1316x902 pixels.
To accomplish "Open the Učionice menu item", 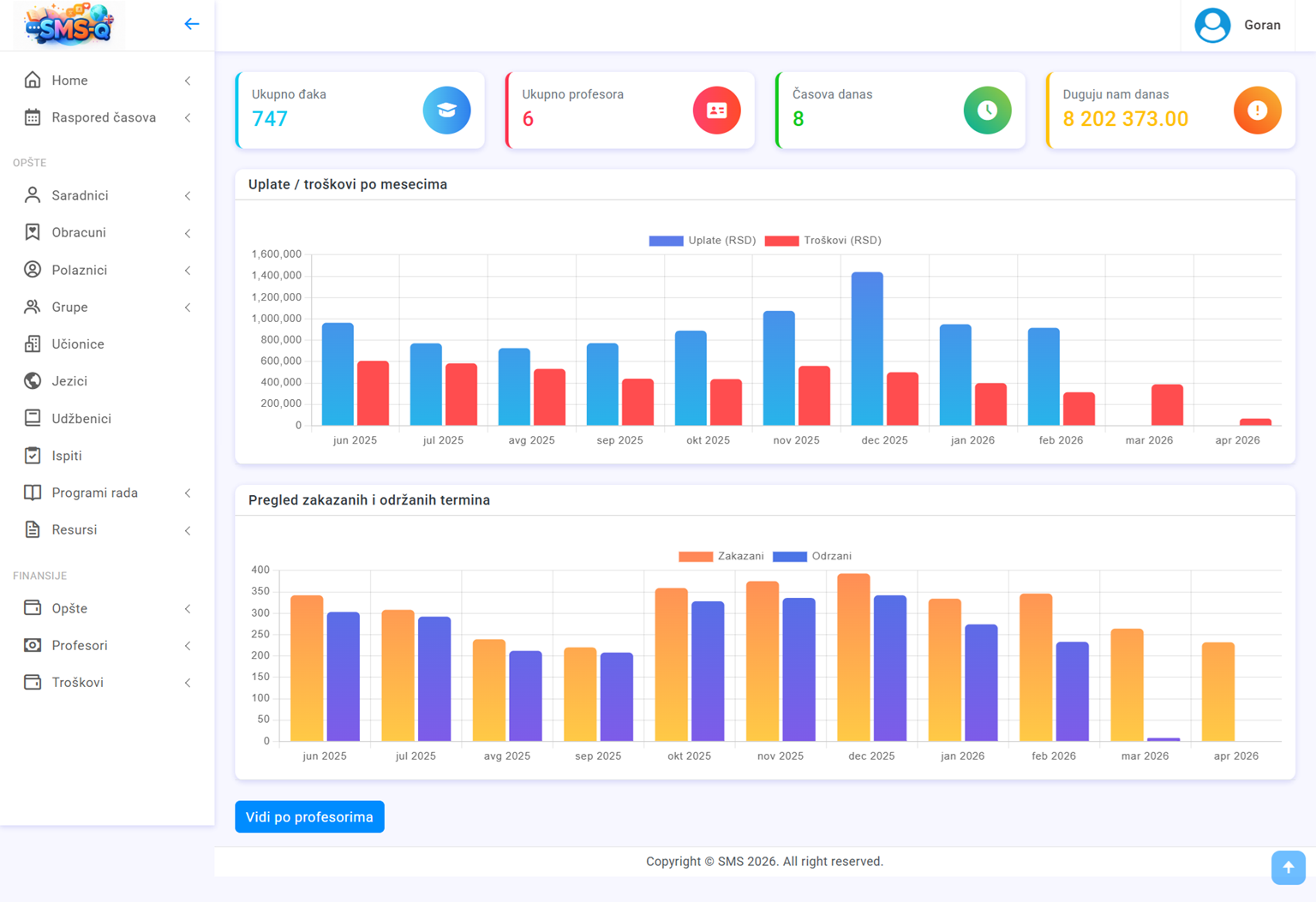I will point(107,343).
